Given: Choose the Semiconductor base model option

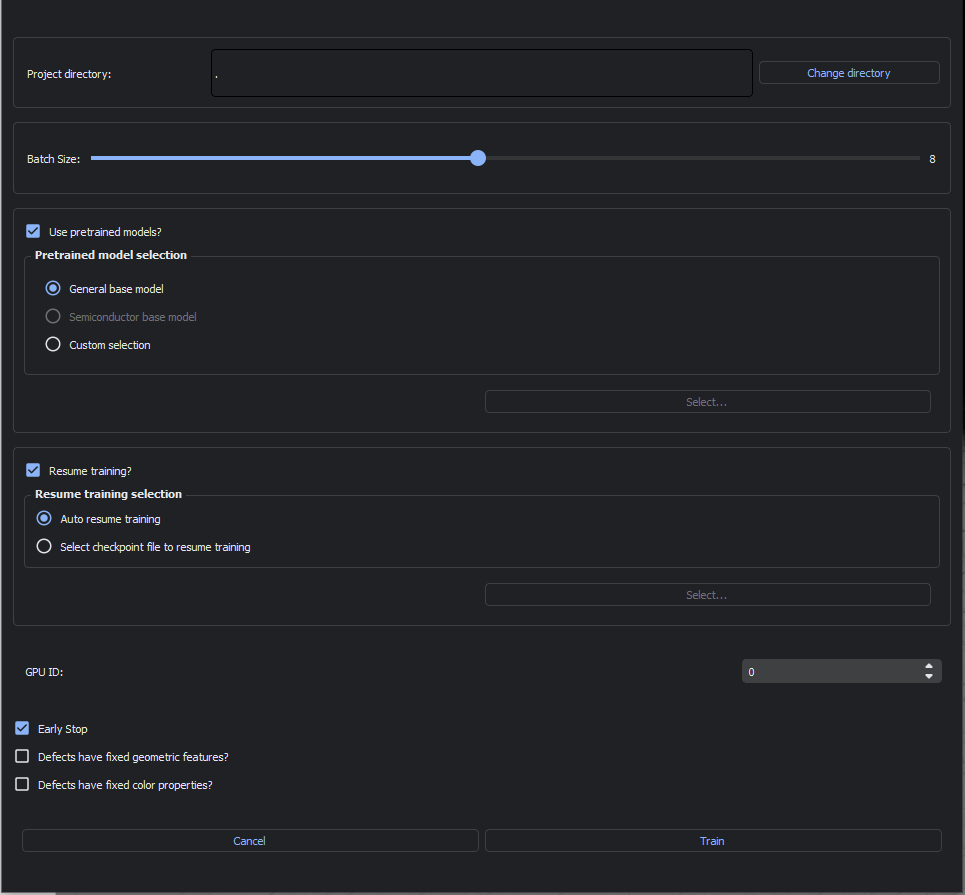Looking at the screenshot, I should 53,317.
